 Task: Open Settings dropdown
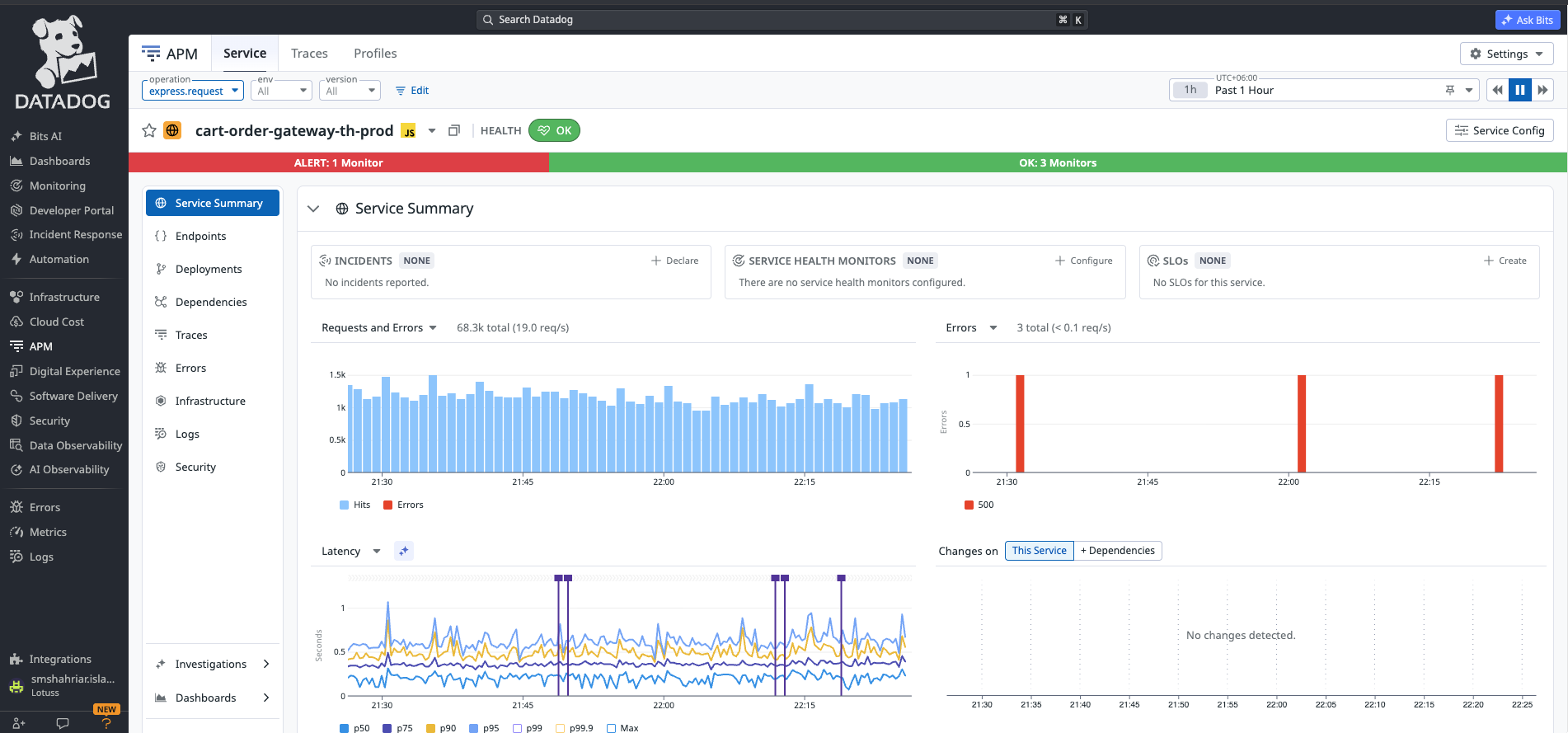click(1506, 54)
